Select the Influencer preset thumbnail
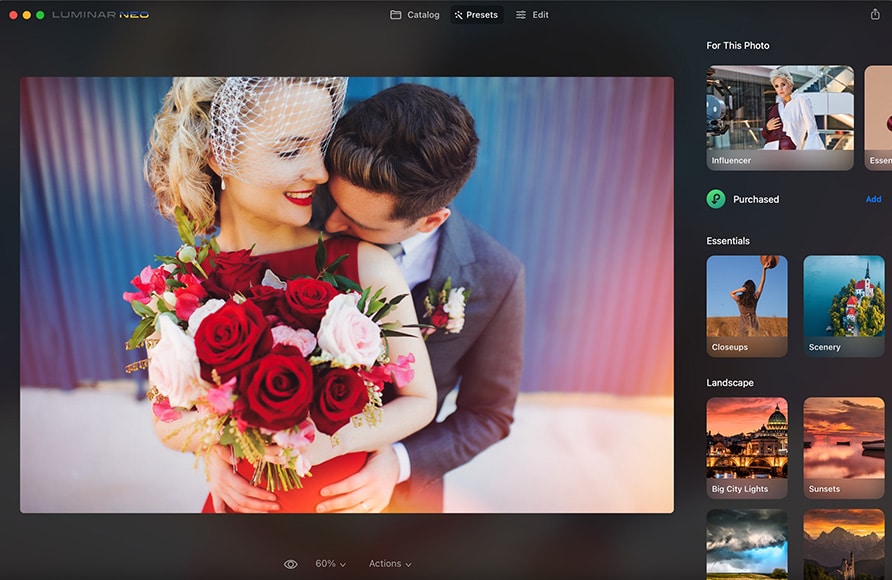Image resolution: width=892 pixels, height=580 pixels. click(x=780, y=117)
